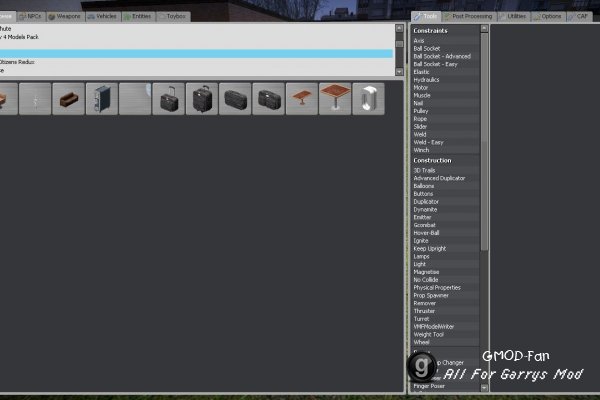Select the plain Weld tool

[445, 134]
